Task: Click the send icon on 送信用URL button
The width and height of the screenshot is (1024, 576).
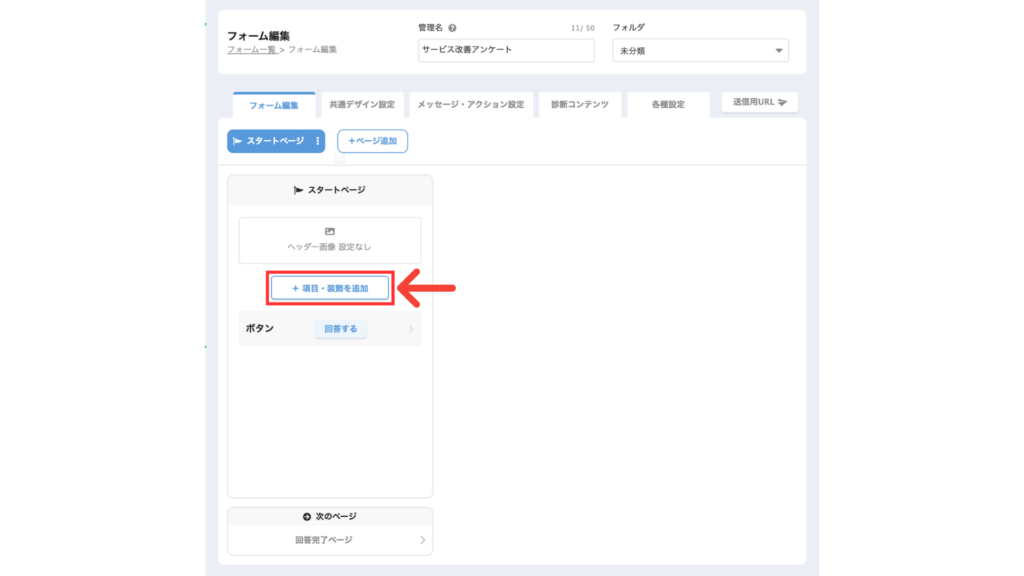Action: tap(783, 102)
